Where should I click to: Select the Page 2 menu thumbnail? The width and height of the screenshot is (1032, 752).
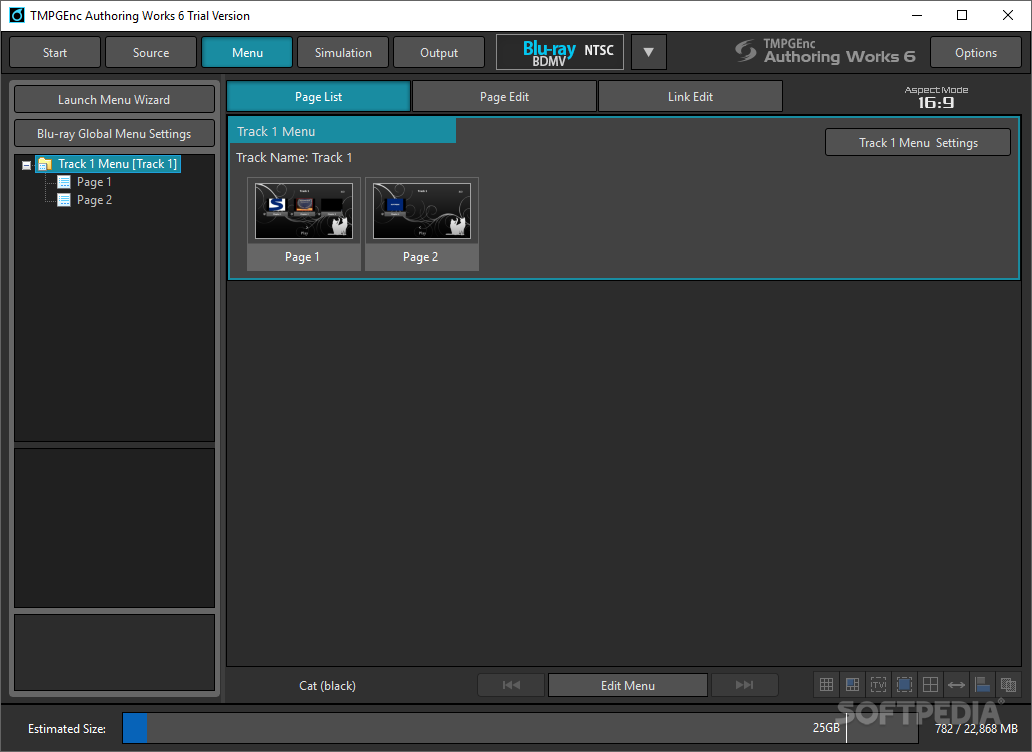coord(422,224)
